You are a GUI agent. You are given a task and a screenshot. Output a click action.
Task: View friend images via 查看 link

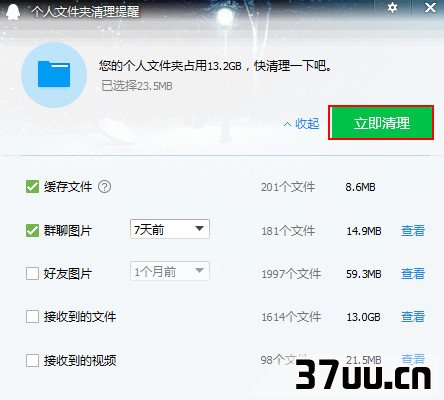pyautogui.click(x=413, y=274)
